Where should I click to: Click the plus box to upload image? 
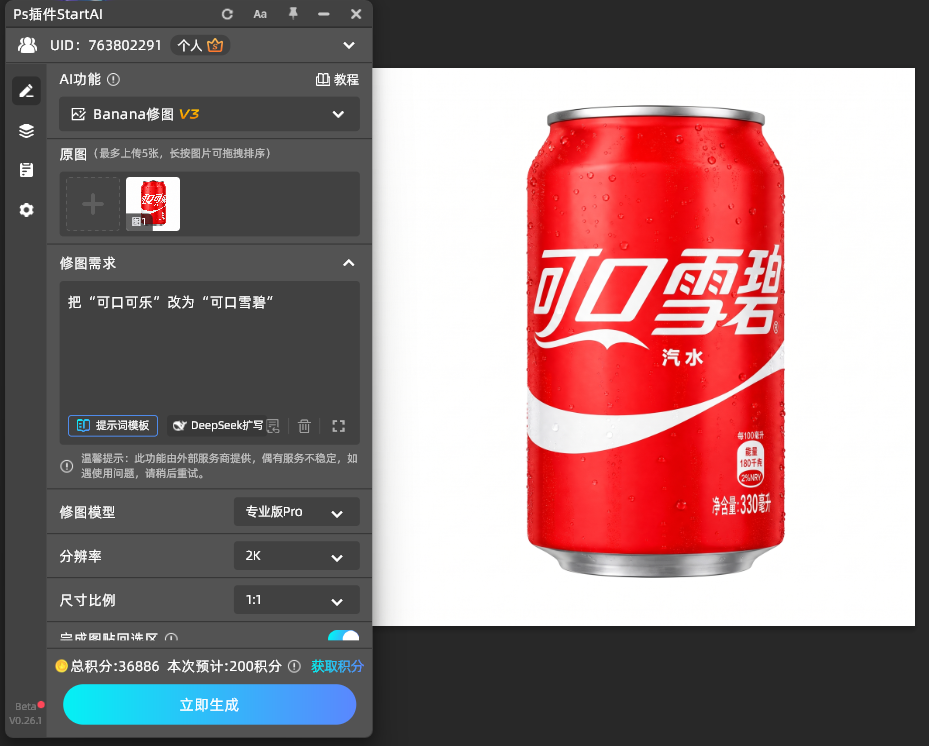pyautogui.click(x=92, y=204)
